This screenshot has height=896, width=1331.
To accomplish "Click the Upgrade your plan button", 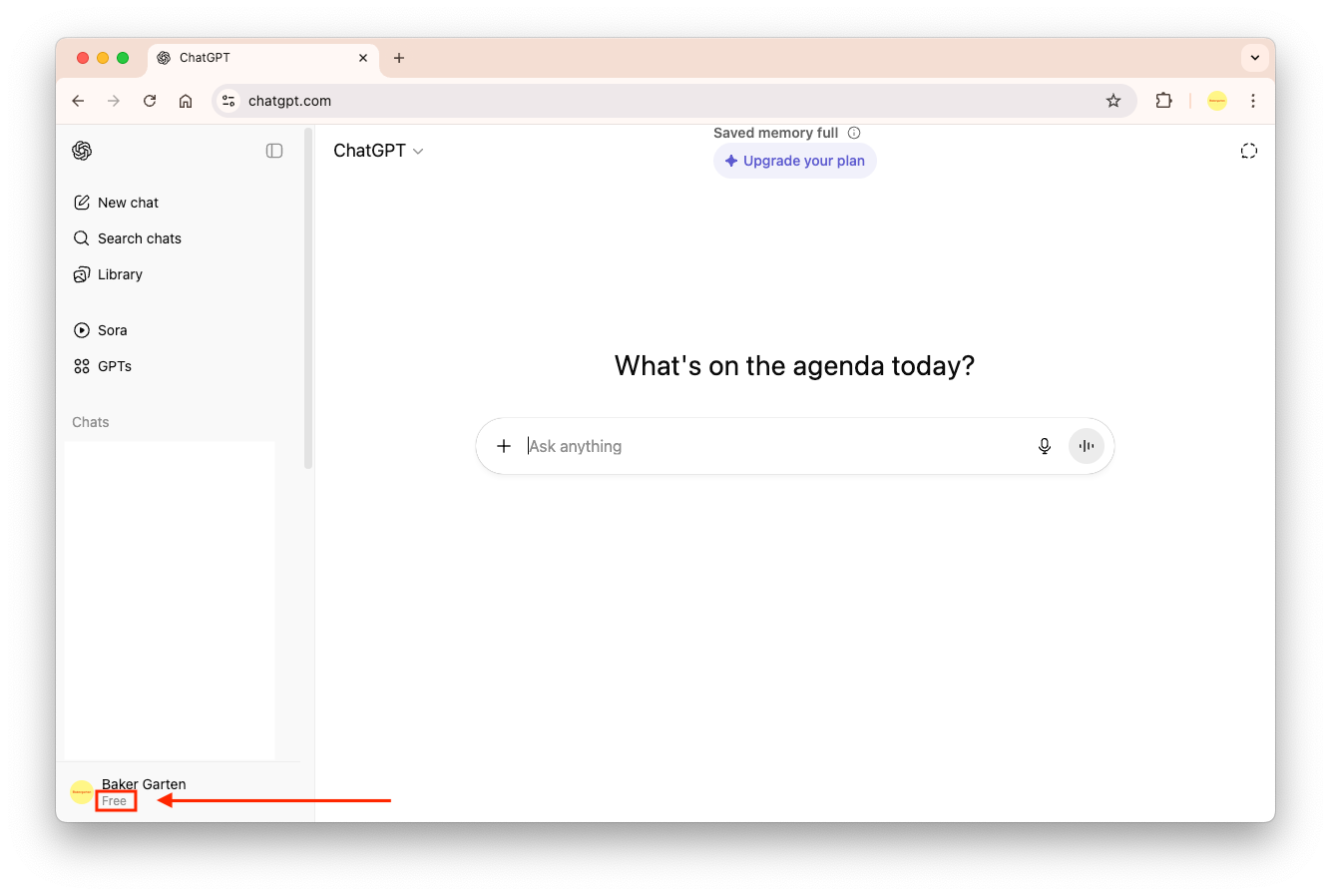I will (795, 161).
